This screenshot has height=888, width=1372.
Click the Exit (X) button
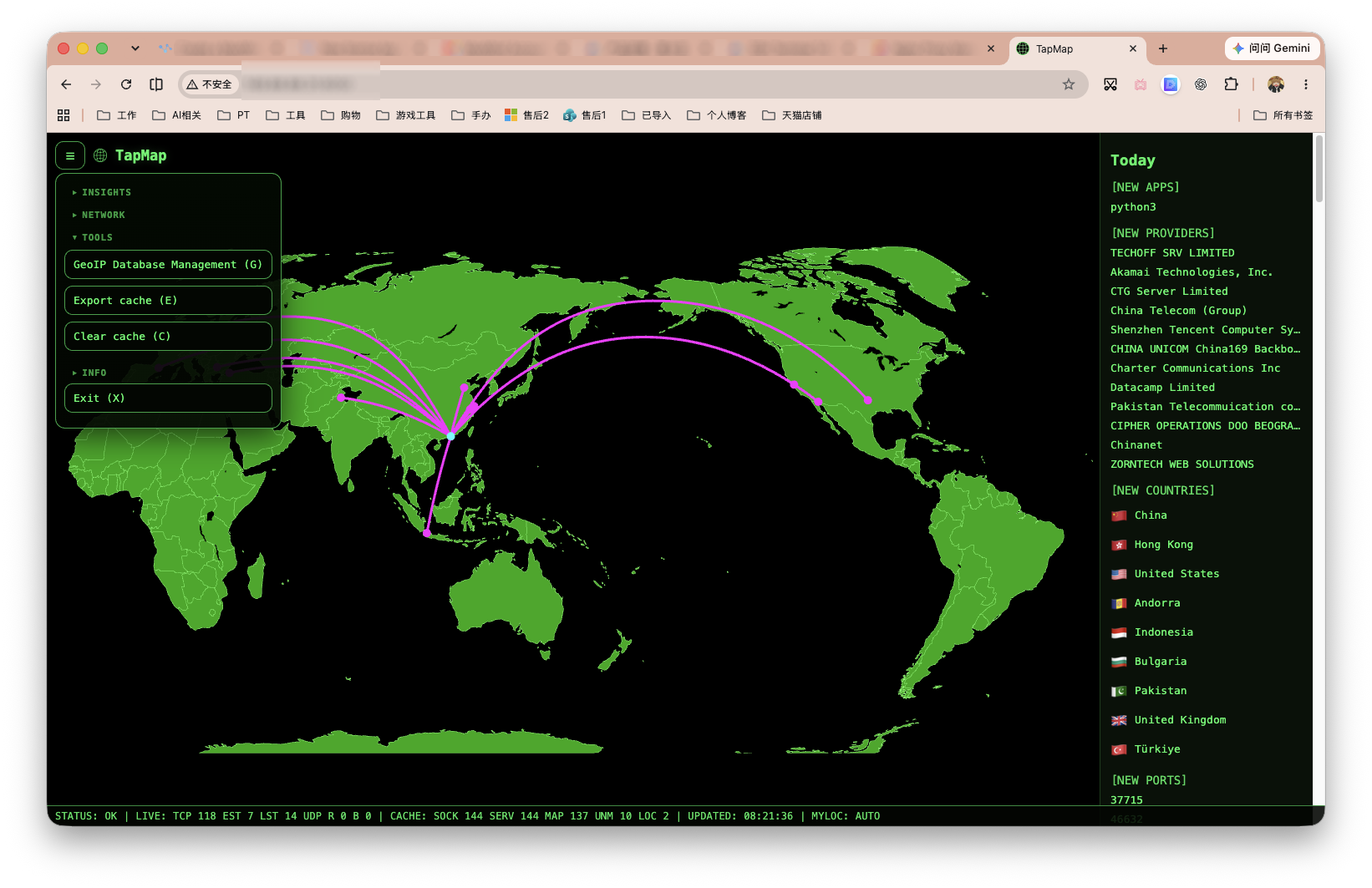[168, 398]
